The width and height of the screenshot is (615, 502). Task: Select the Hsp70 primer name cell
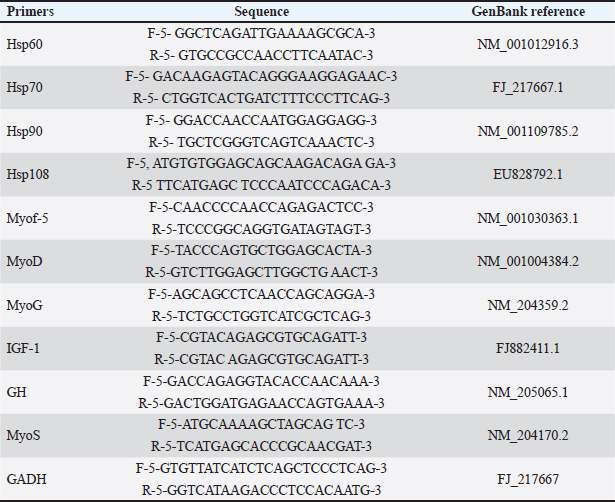pos(23,87)
